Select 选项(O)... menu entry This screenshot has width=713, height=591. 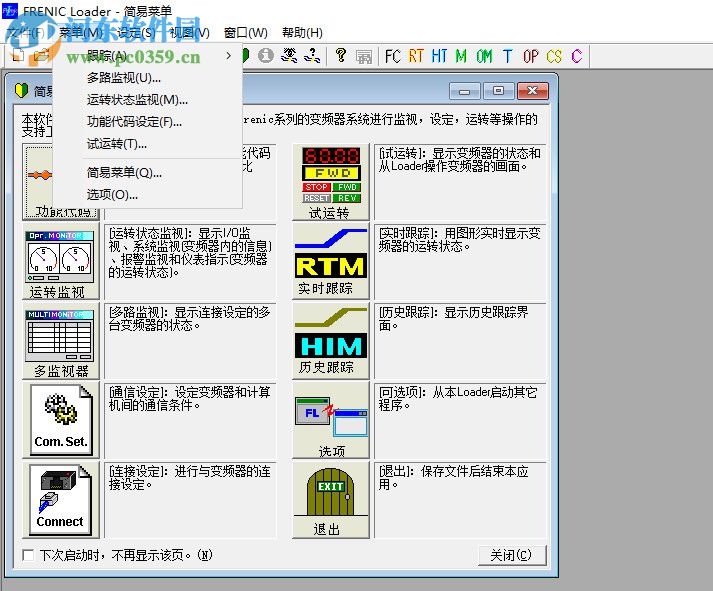[x=148, y=195]
